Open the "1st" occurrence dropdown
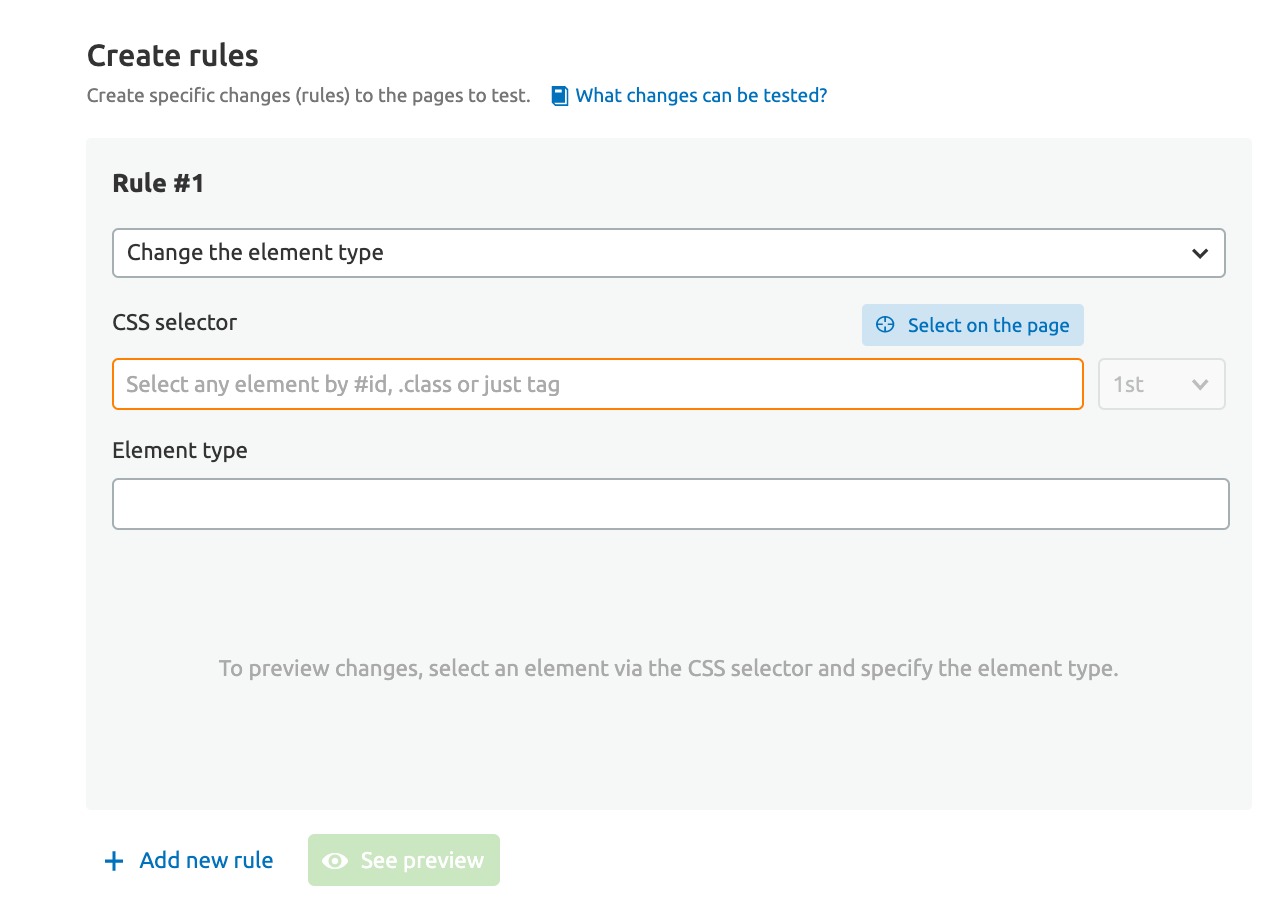The height and width of the screenshot is (912, 1276). coord(1161,384)
